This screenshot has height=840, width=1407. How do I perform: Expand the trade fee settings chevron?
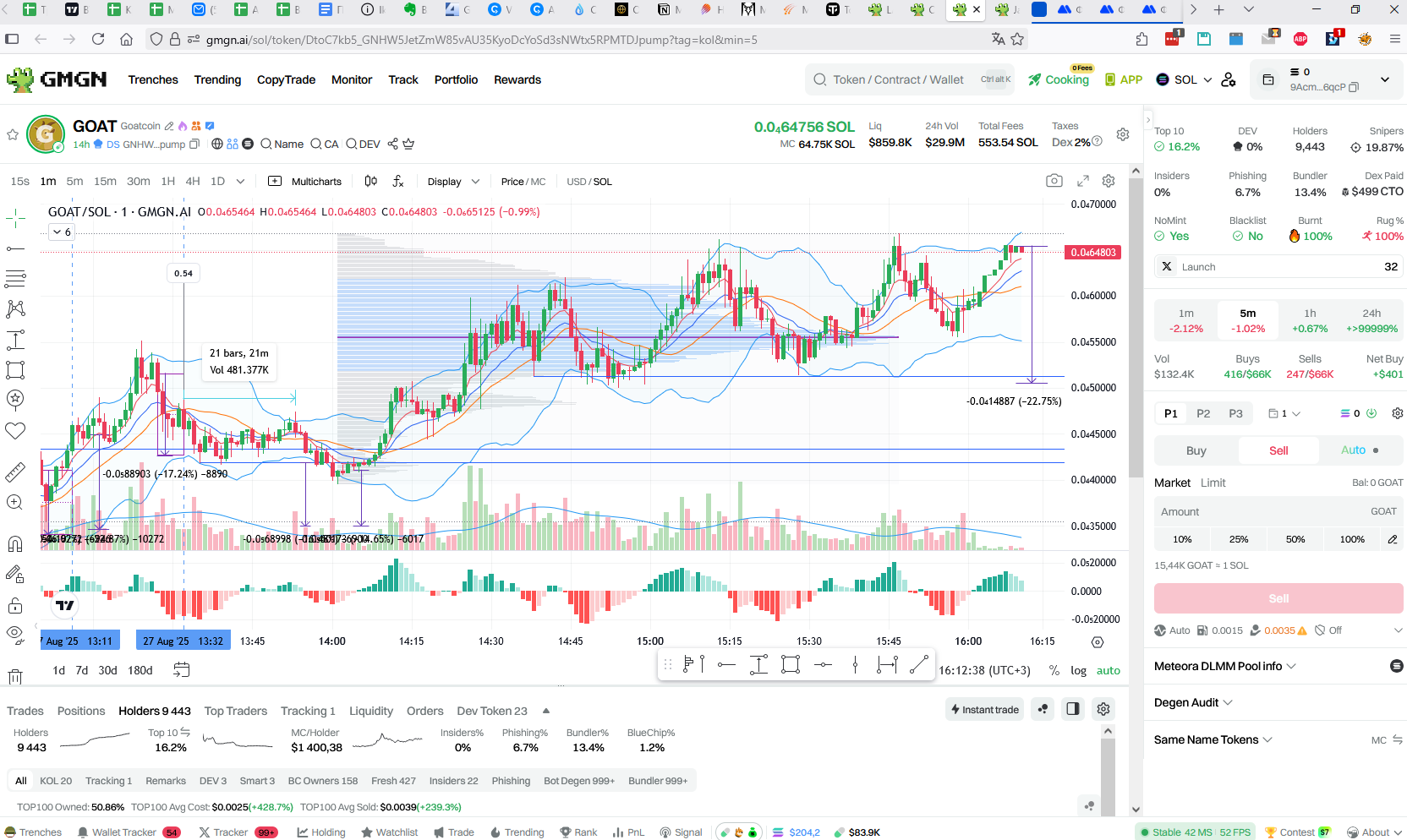click(1398, 630)
